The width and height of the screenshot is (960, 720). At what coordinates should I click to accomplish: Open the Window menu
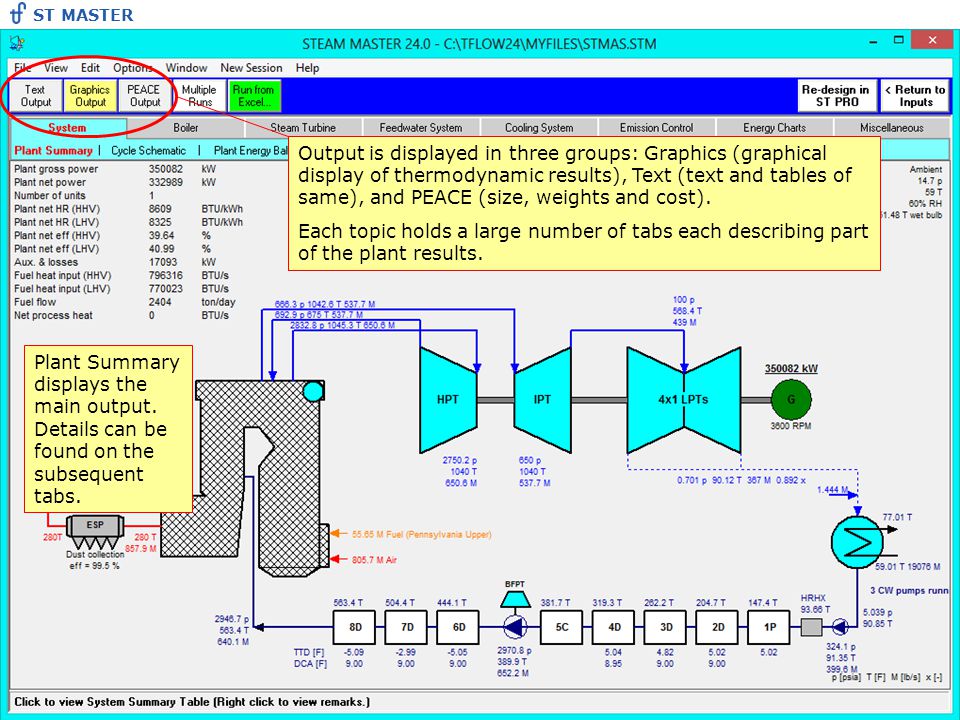tap(186, 68)
